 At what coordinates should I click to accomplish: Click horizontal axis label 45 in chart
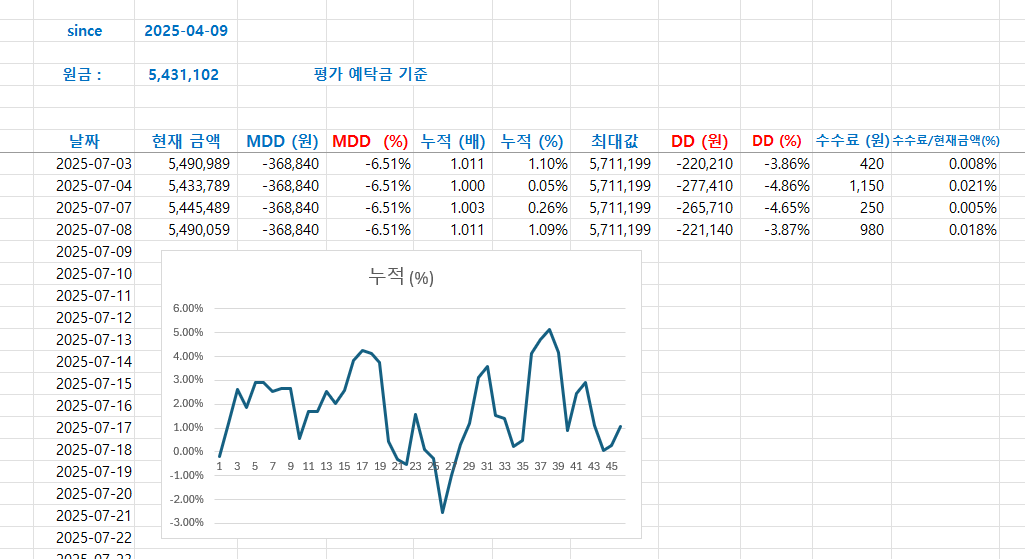coord(611,466)
